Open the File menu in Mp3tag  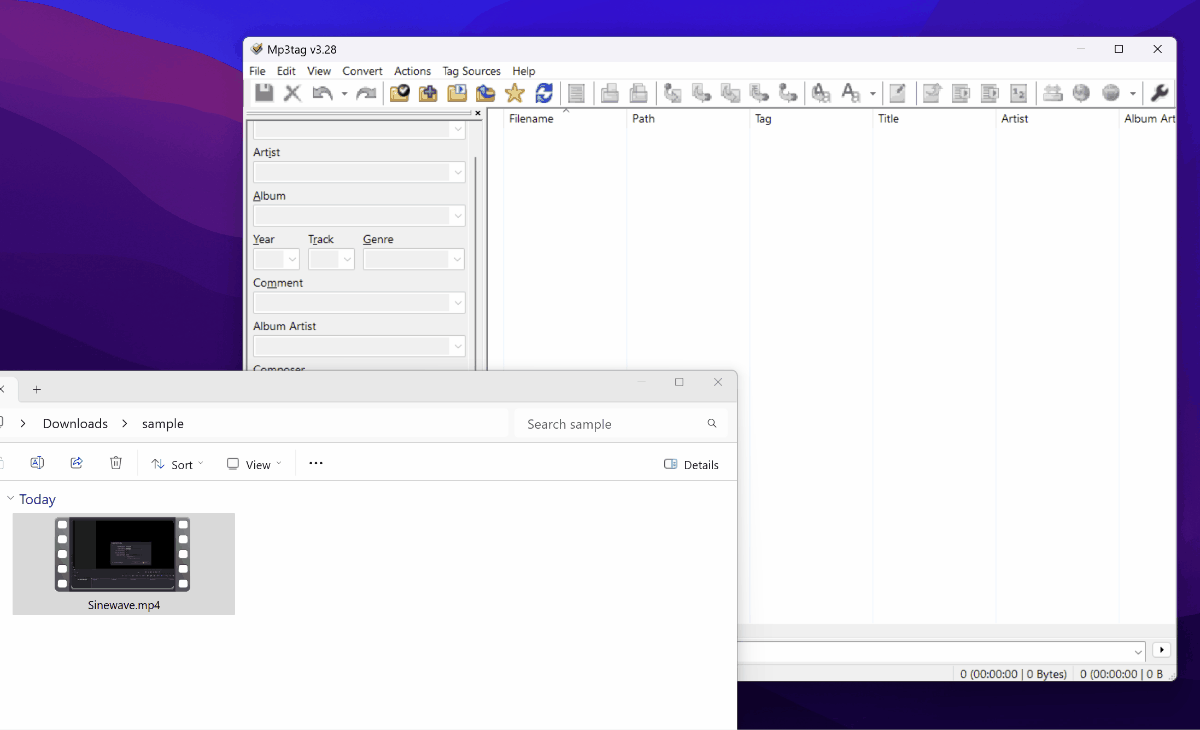[257, 71]
